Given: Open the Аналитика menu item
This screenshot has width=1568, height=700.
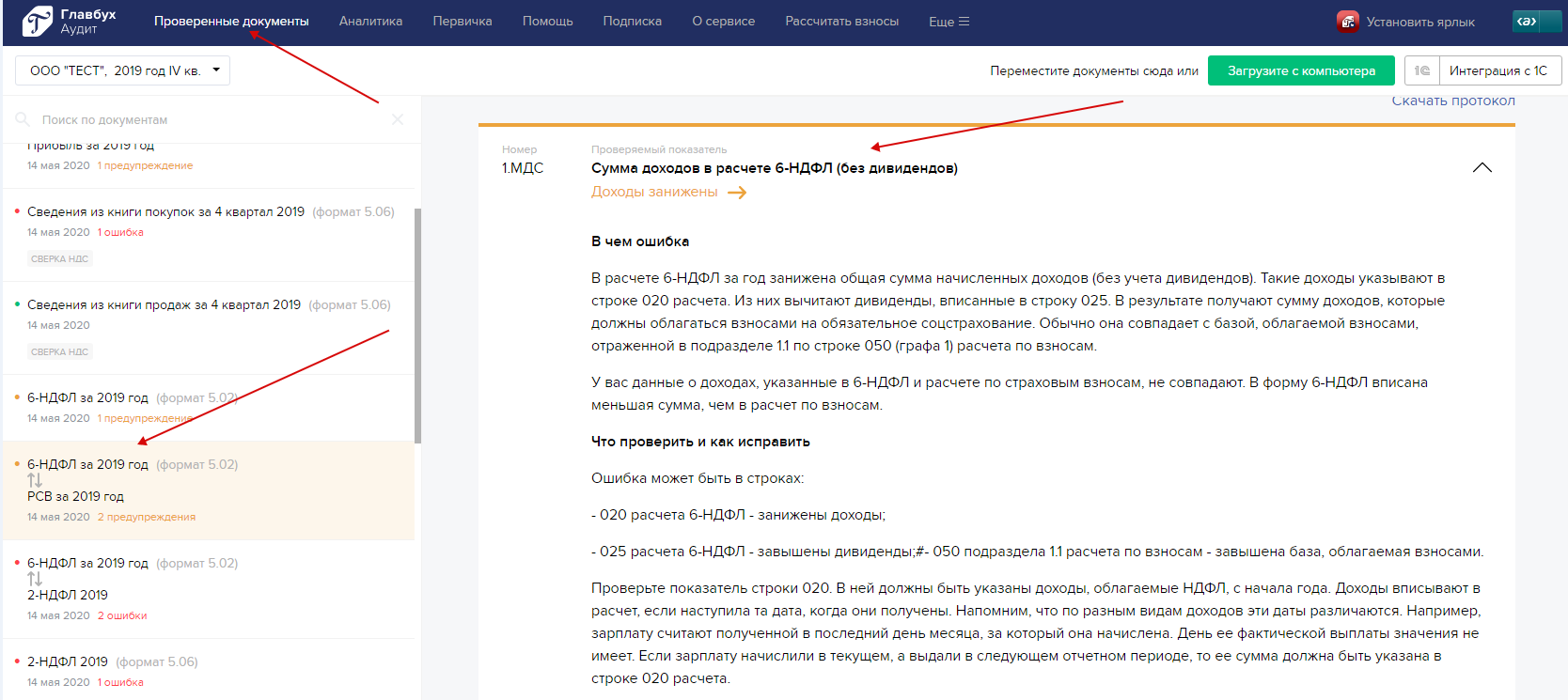Looking at the screenshot, I should 370,21.
